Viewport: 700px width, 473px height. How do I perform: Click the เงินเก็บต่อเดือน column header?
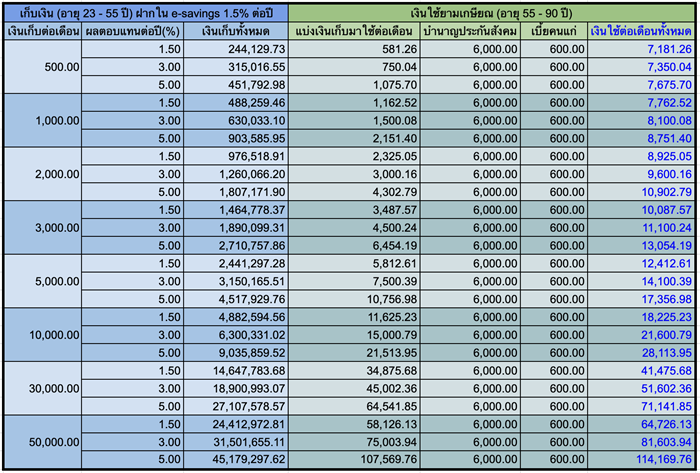(41, 31)
